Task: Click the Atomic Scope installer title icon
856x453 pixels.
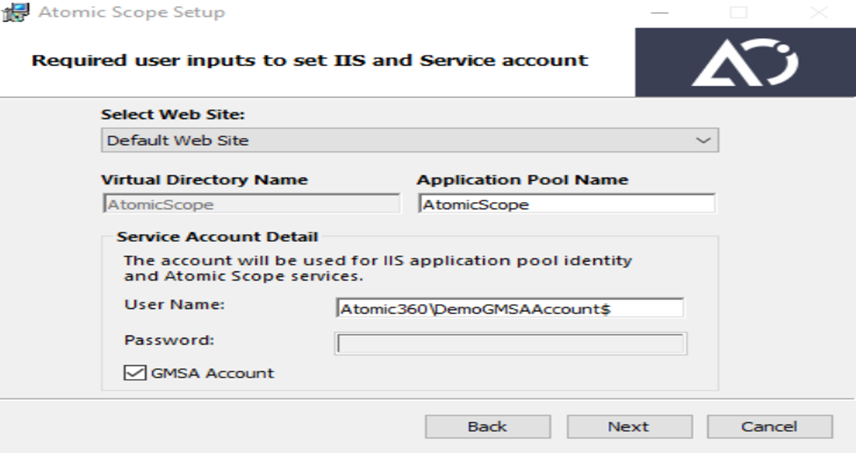Action: [16, 13]
